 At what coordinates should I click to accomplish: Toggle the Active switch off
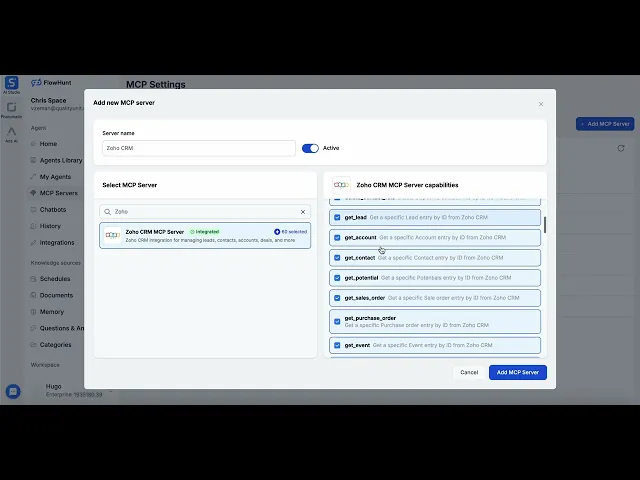(310, 148)
